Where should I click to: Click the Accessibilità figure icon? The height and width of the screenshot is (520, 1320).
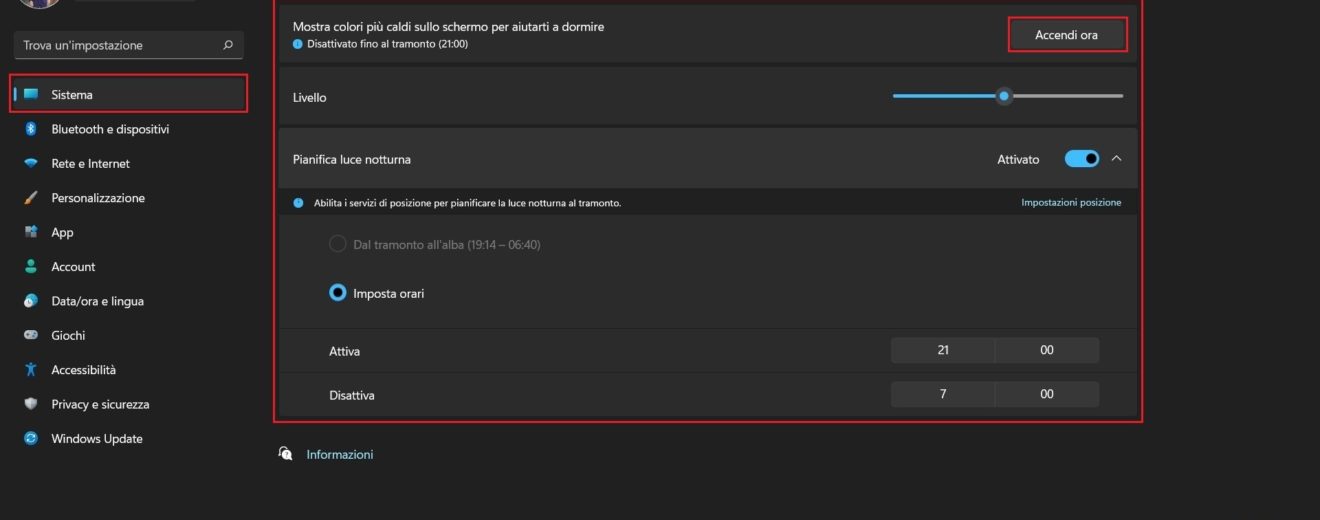(31, 370)
